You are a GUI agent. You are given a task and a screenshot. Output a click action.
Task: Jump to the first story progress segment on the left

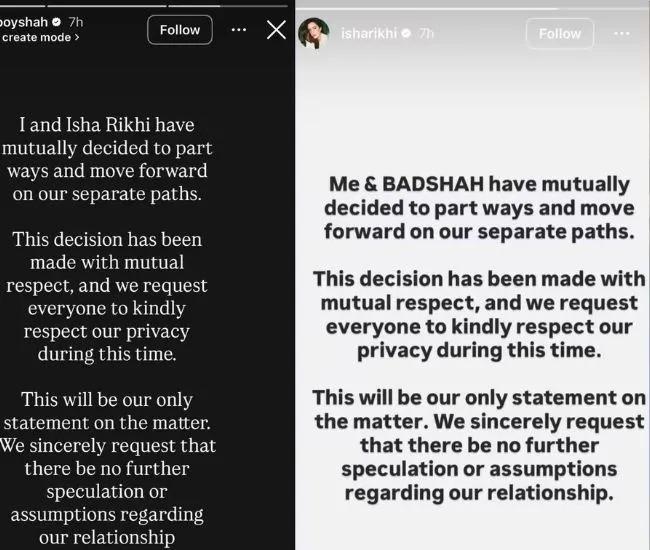[22, 6]
